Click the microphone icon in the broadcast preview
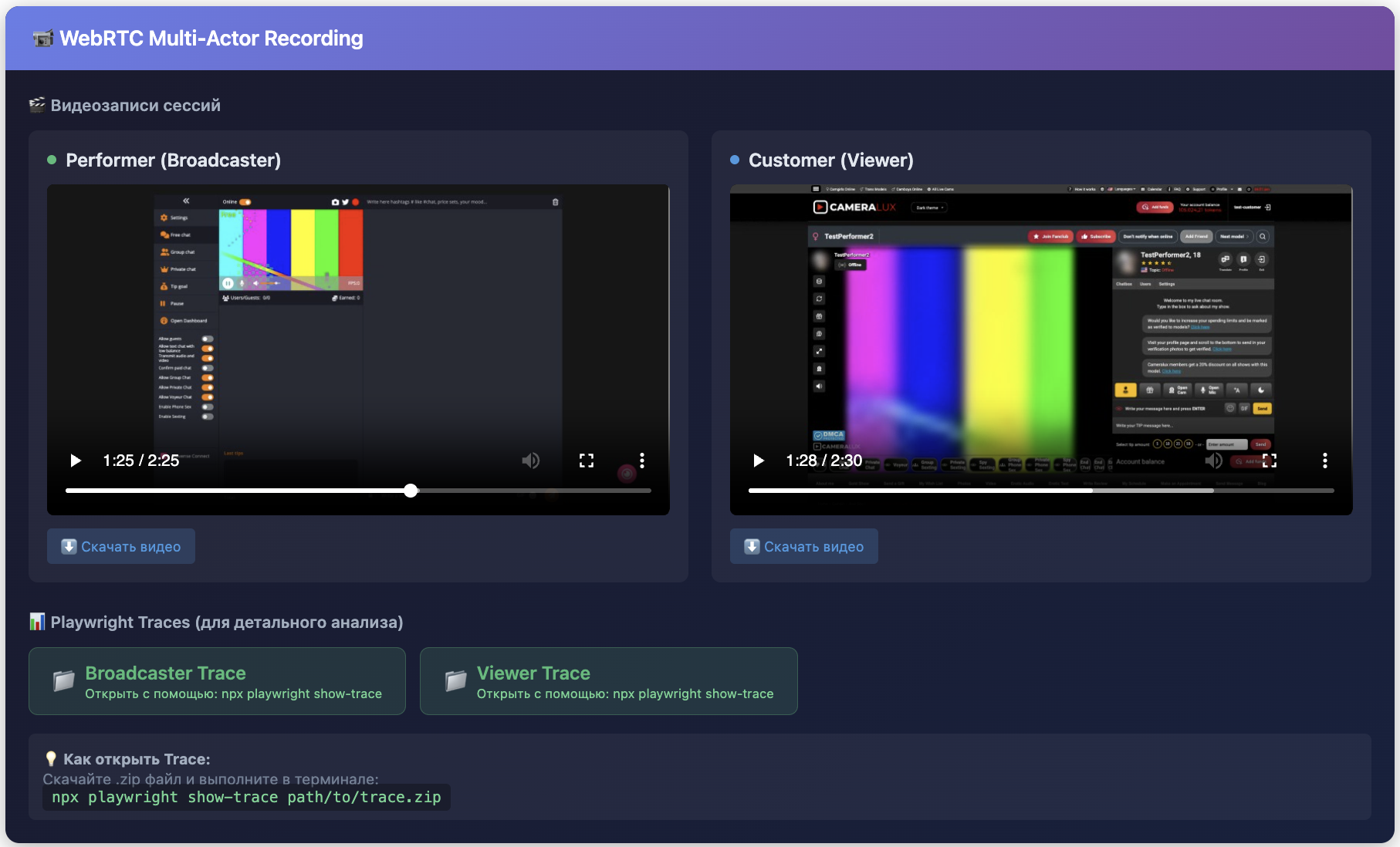Viewport: 1400px width, 847px height. pos(242,283)
